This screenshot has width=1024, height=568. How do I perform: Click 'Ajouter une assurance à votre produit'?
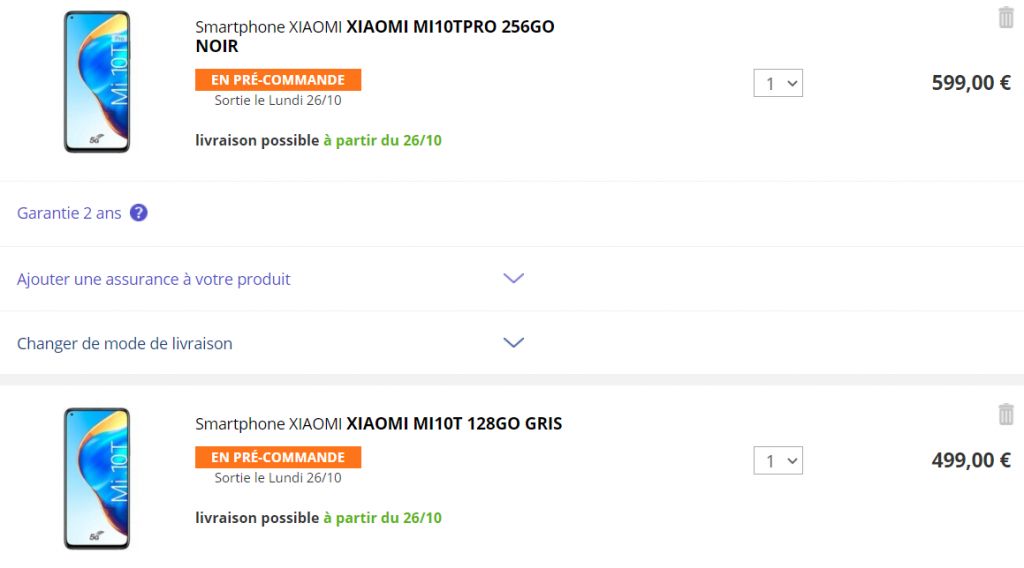tap(153, 279)
